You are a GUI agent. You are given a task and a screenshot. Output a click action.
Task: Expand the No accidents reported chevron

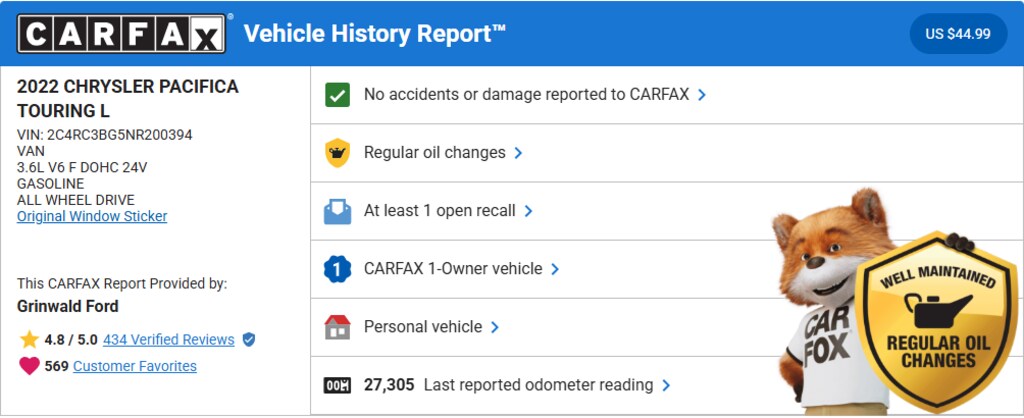702,95
